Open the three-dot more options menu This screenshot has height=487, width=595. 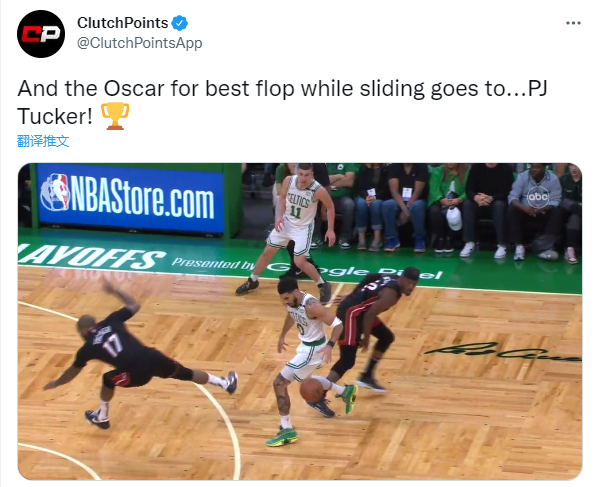tap(573, 23)
